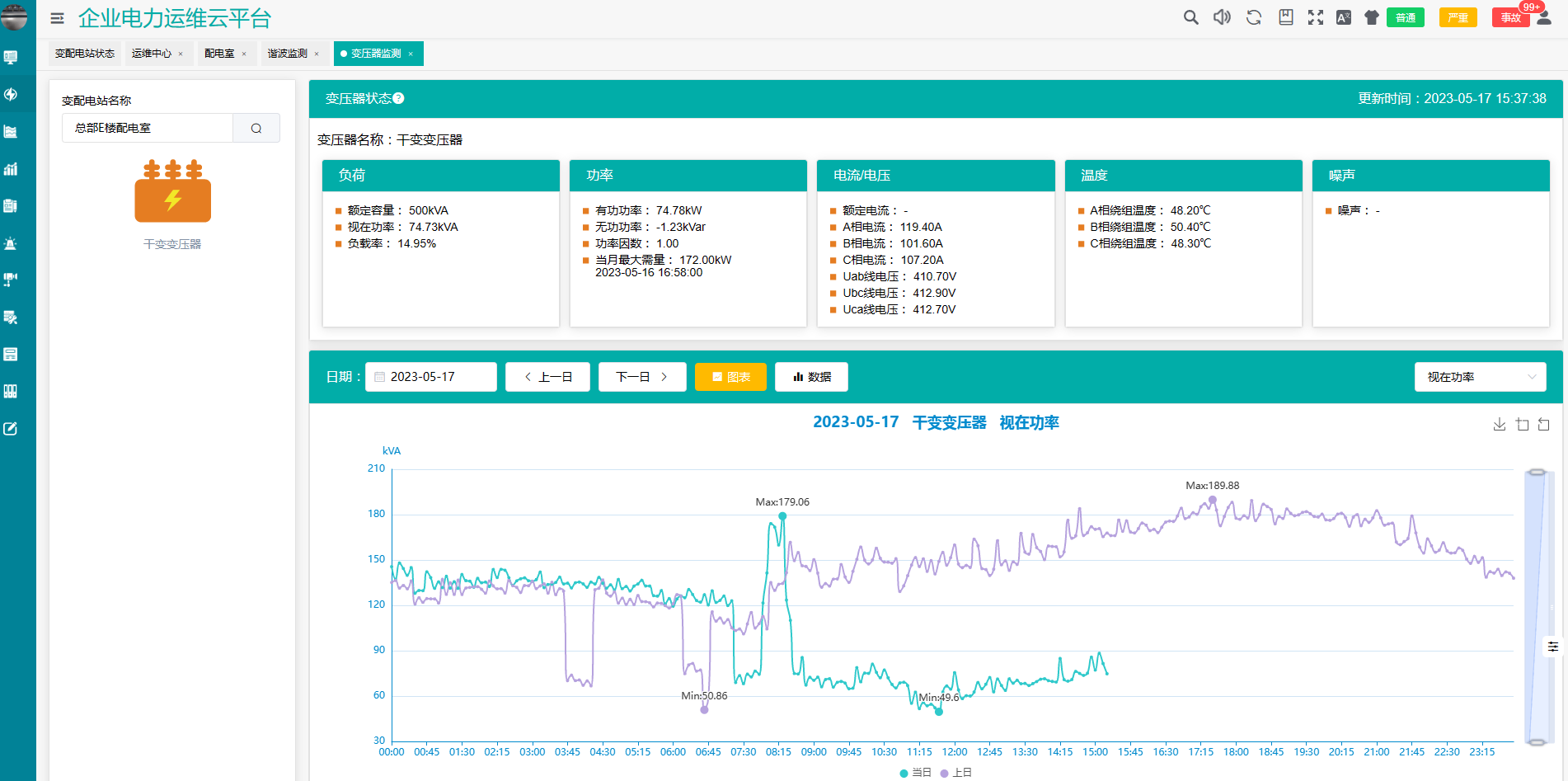
Task: Open the manual book icon
Action: coord(1285,17)
